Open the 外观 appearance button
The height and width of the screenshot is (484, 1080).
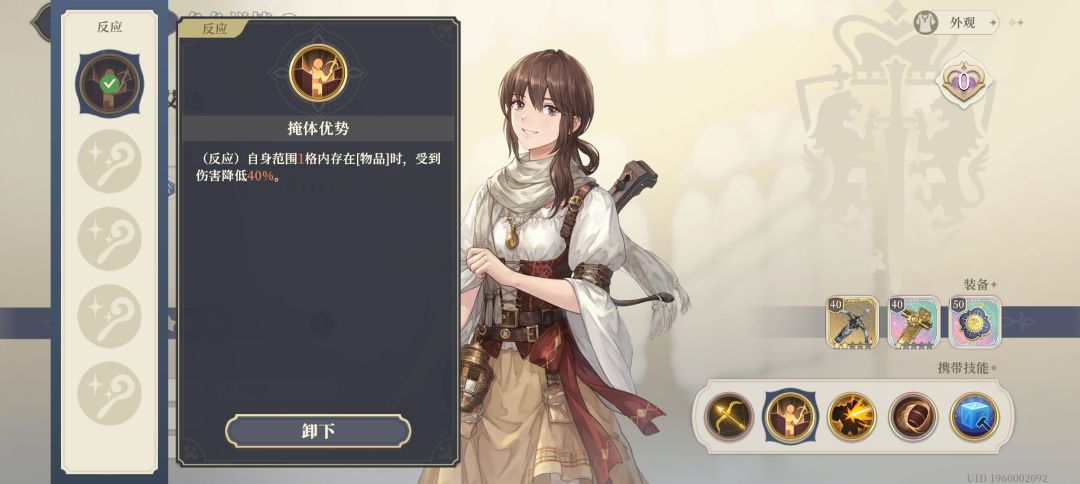tap(956, 23)
